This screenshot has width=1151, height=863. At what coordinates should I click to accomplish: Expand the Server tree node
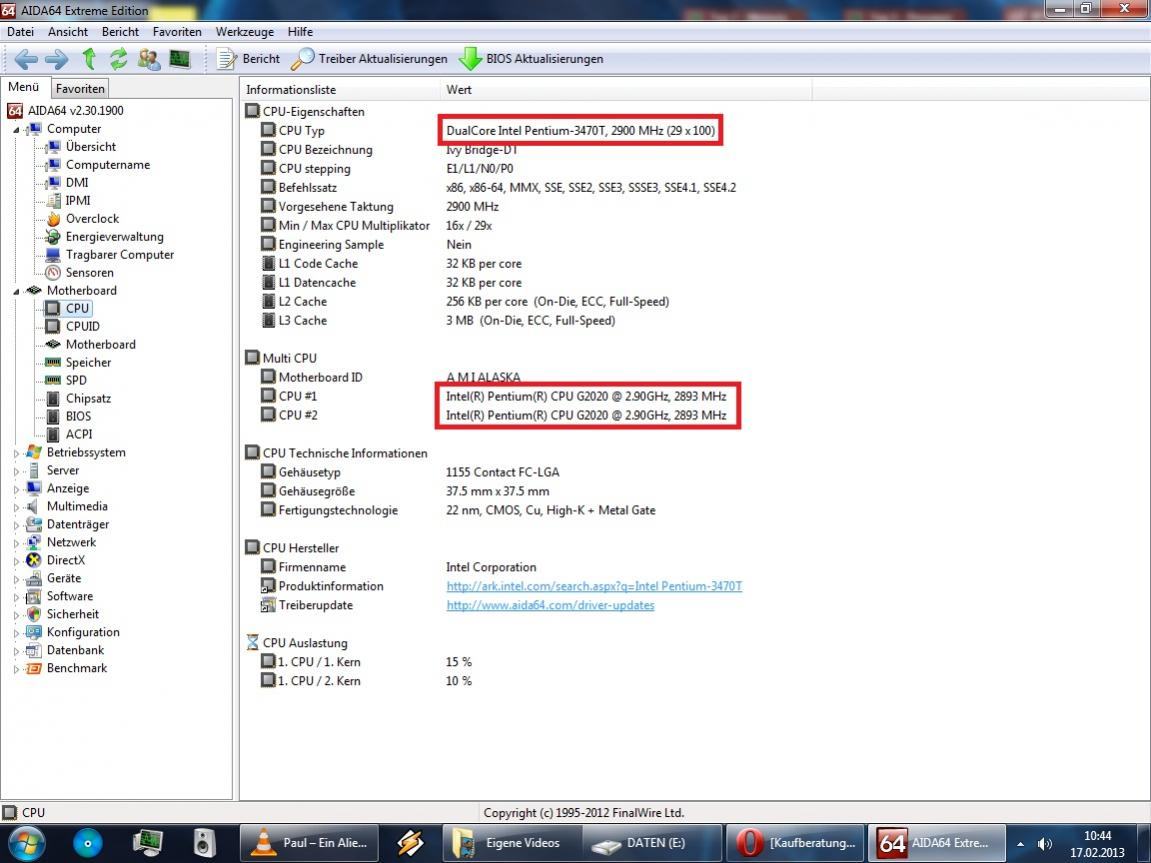coord(15,471)
